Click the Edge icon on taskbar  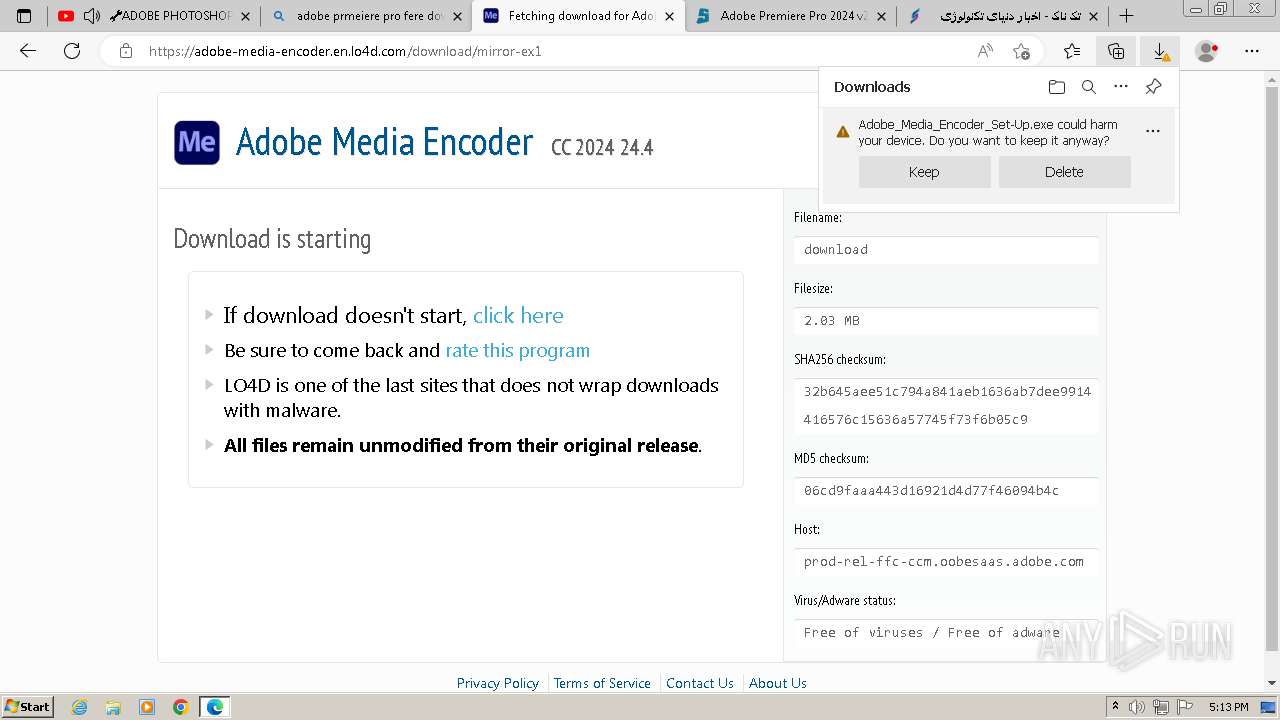[x=215, y=707]
